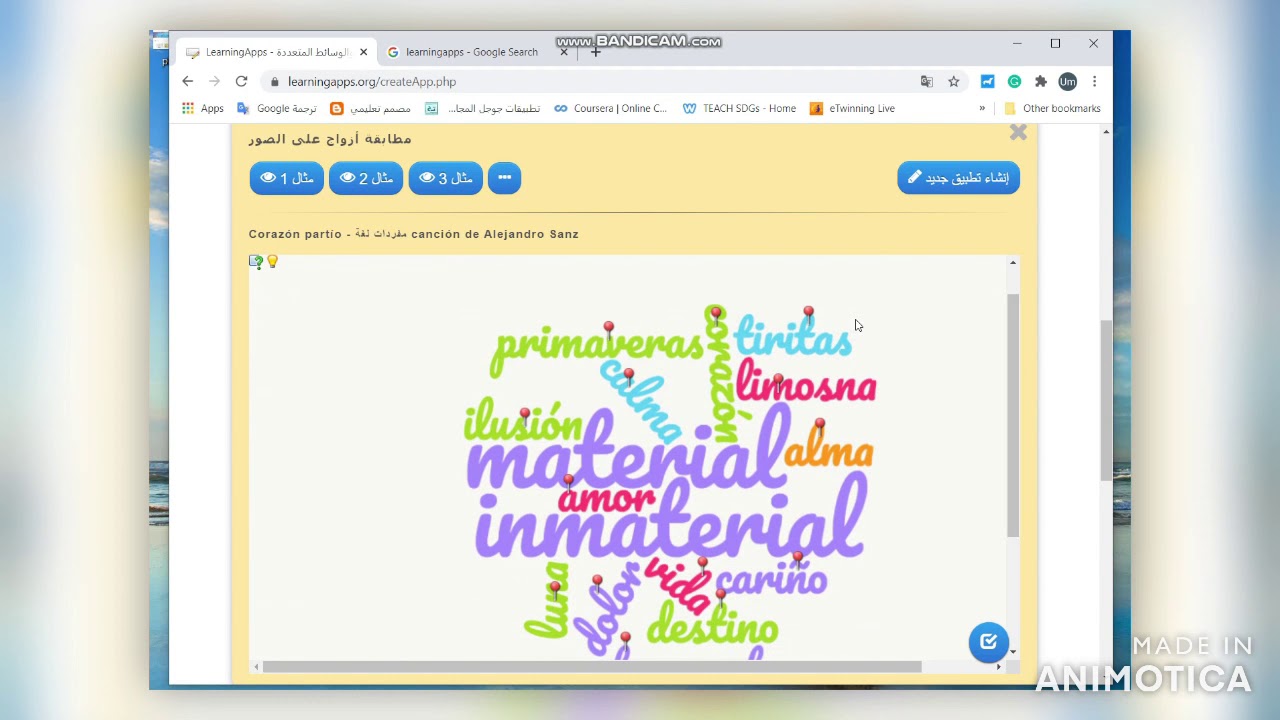Click the preview scrollbar down arrow
Image resolution: width=1280 pixels, height=720 pixels.
point(1013,652)
